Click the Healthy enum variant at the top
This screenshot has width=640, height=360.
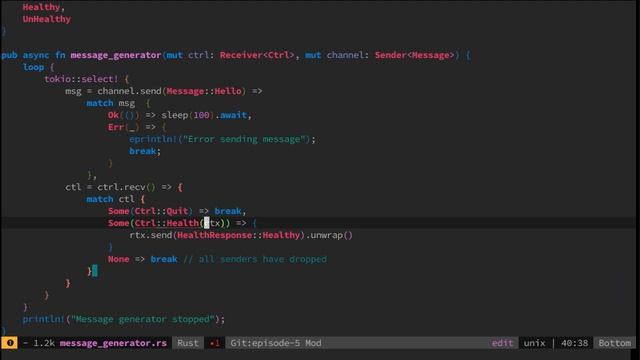click(41, 7)
